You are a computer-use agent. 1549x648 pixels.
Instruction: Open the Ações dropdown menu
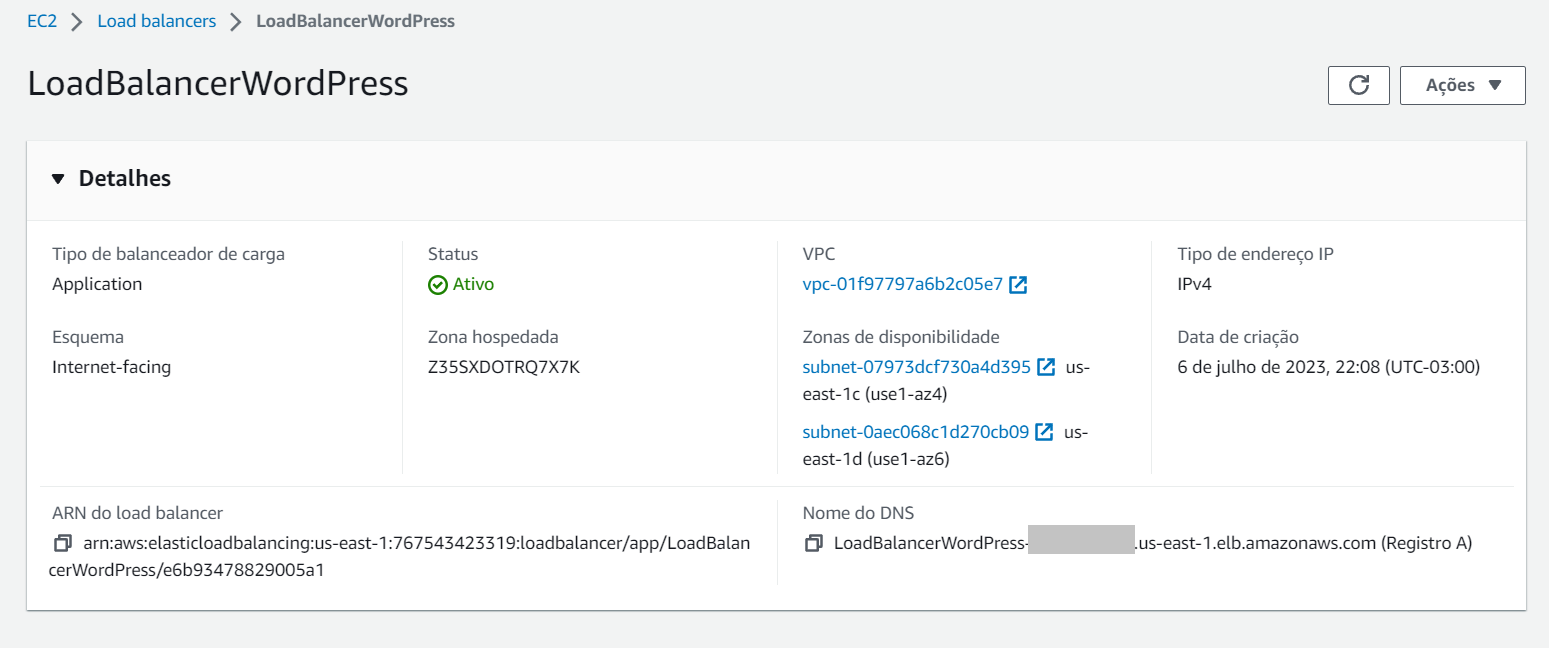(1462, 85)
